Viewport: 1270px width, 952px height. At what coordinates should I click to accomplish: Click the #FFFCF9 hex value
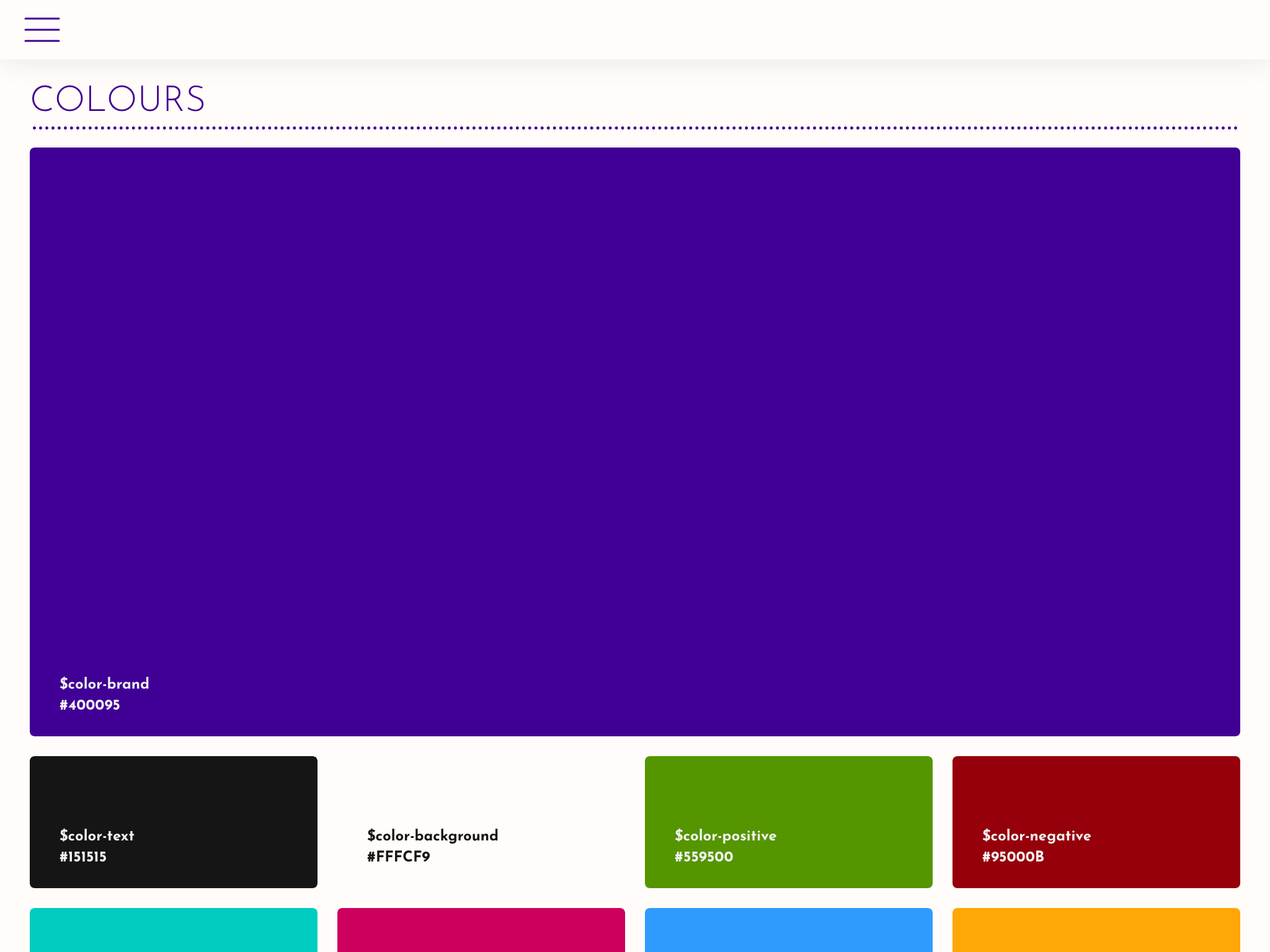click(x=399, y=857)
